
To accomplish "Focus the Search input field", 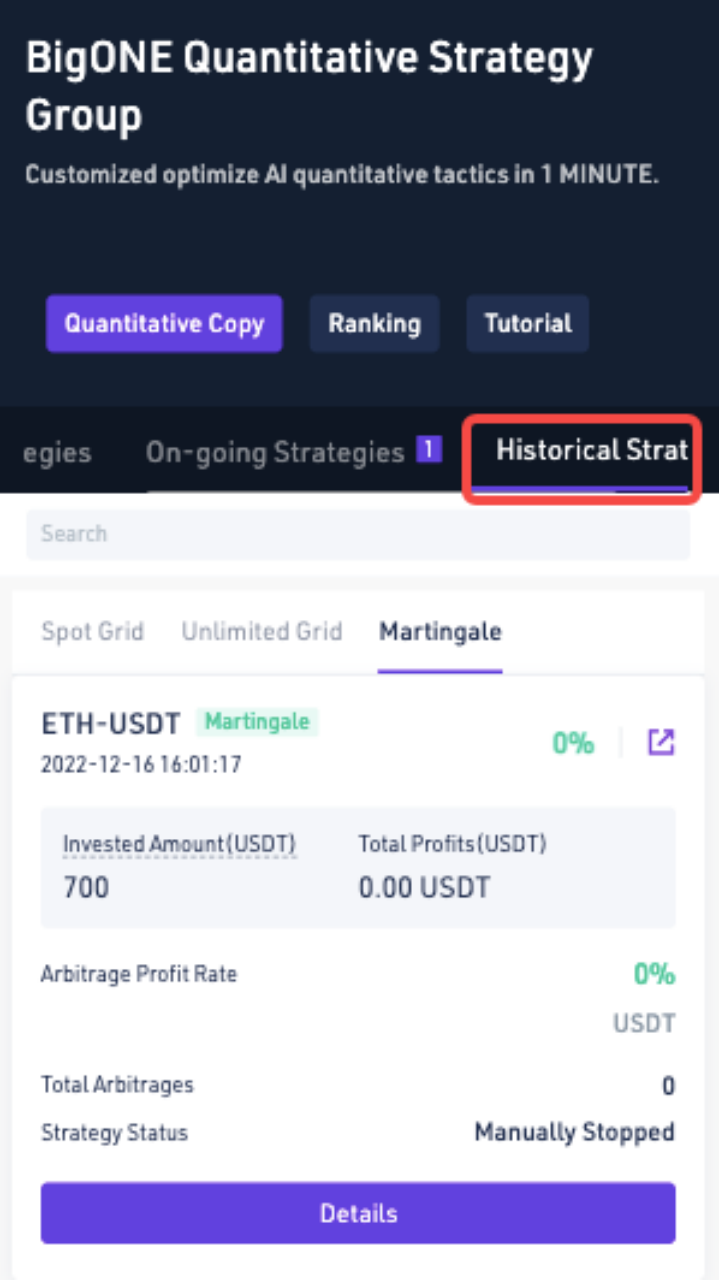I will 358,534.
